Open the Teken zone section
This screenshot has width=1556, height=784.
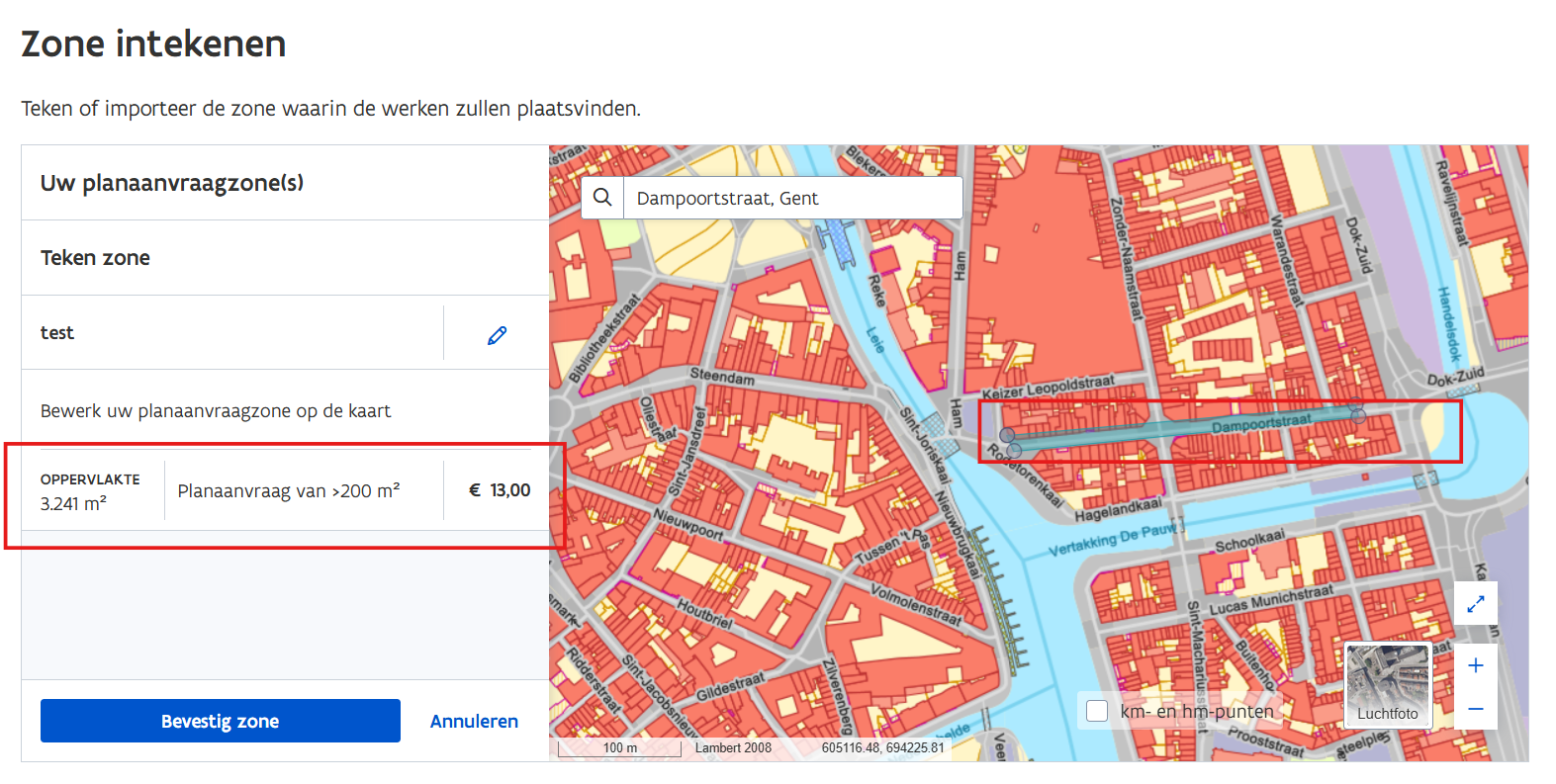tap(95, 258)
